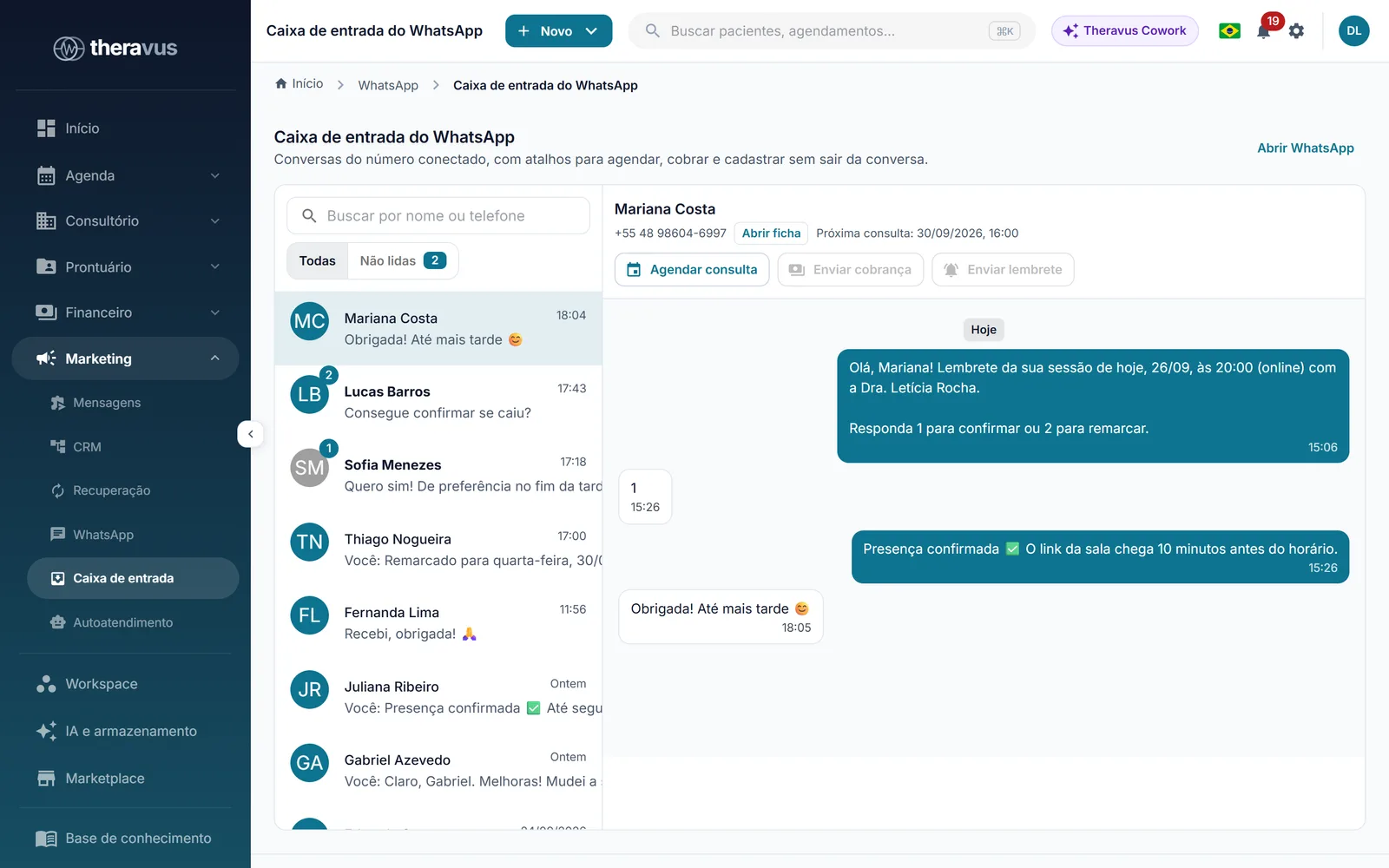Image resolution: width=1389 pixels, height=868 pixels.
Task: Open Theravus Cowork assistant button
Action: point(1124,31)
